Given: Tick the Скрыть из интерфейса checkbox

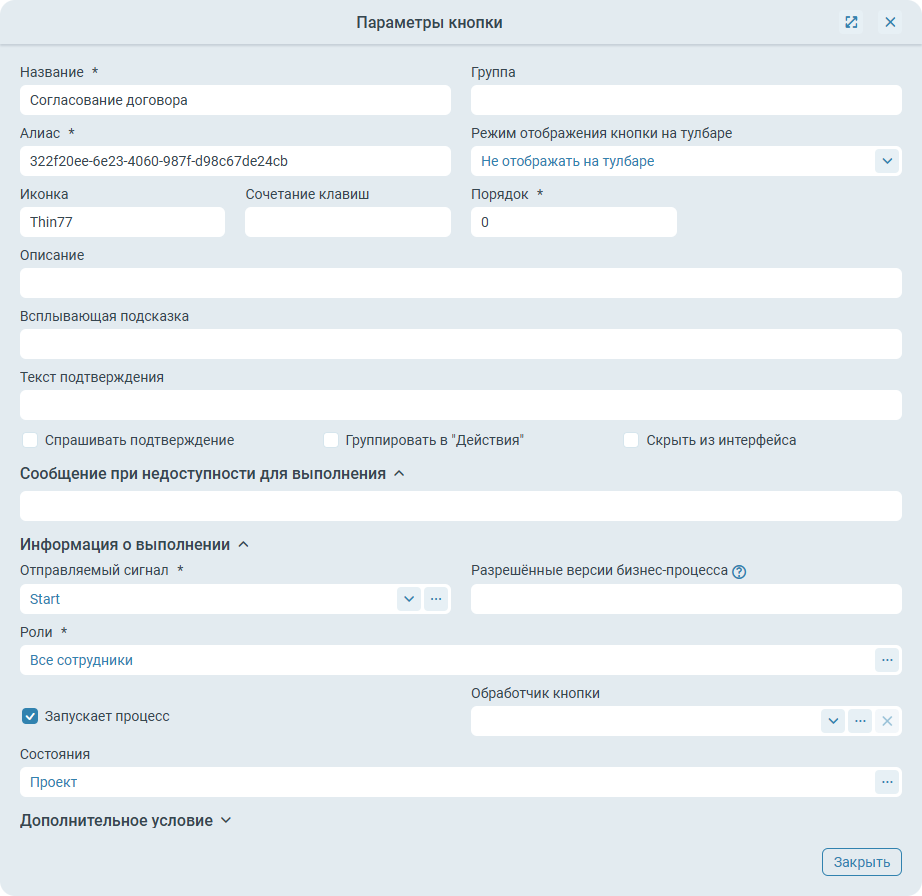Looking at the screenshot, I should 631,440.
